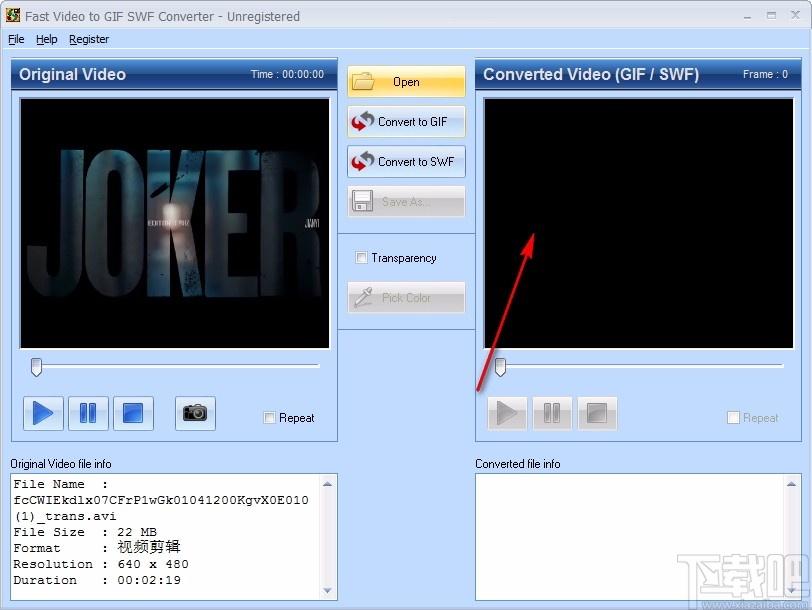Click the converted video seek slider handle

tap(501, 367)
